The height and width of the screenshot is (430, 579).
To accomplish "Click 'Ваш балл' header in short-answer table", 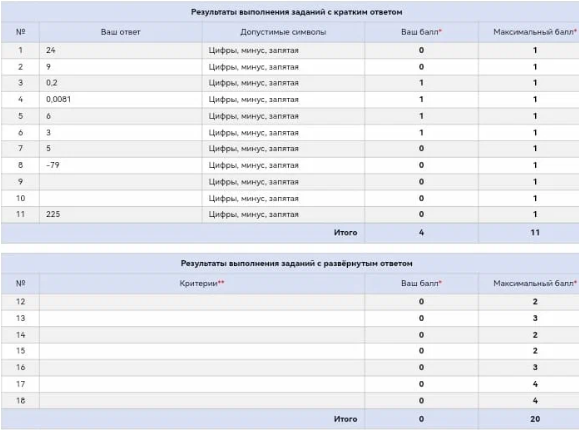I will pos(421,32).
